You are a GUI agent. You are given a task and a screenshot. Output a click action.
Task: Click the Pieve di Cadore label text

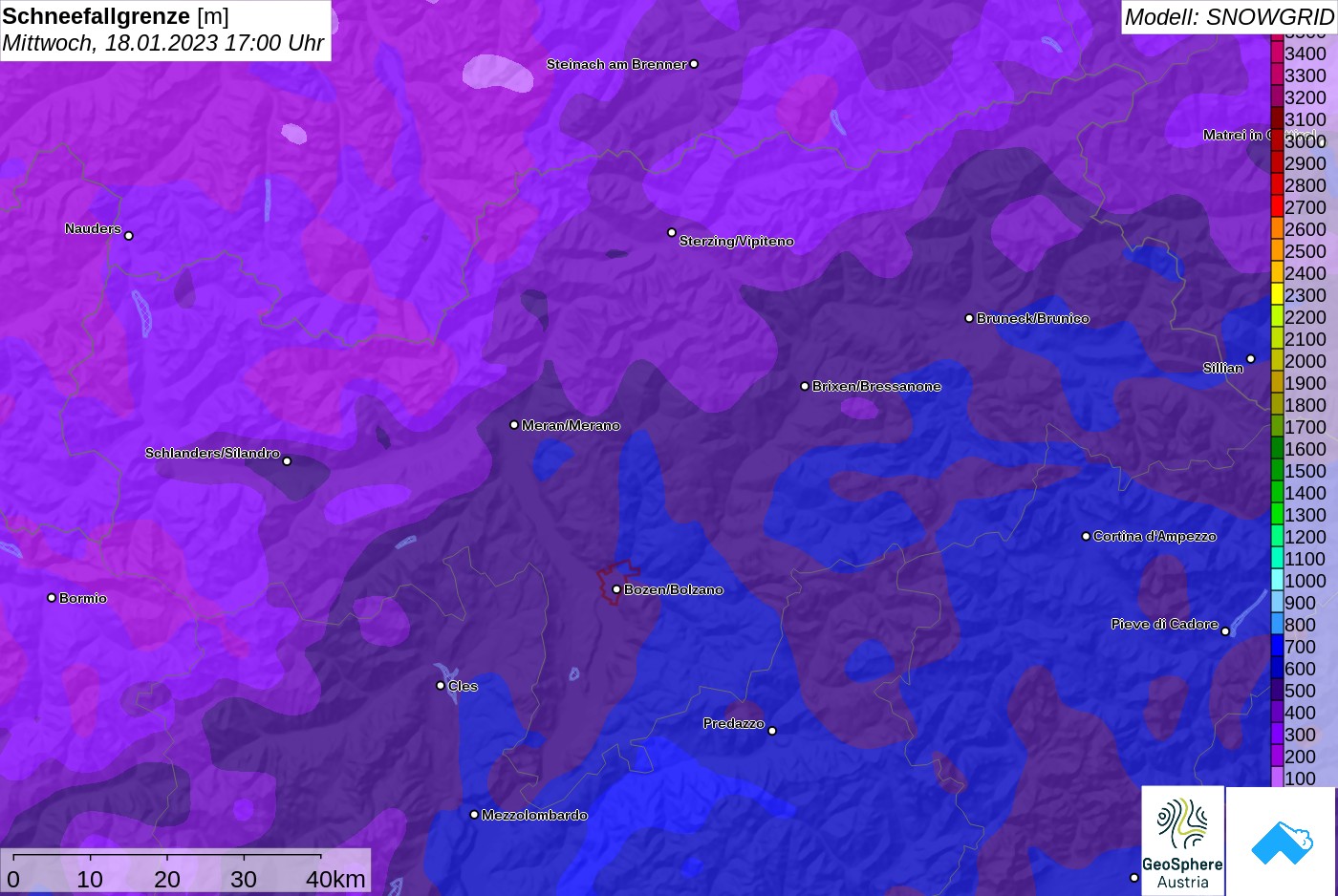[x=1164, y=624]
